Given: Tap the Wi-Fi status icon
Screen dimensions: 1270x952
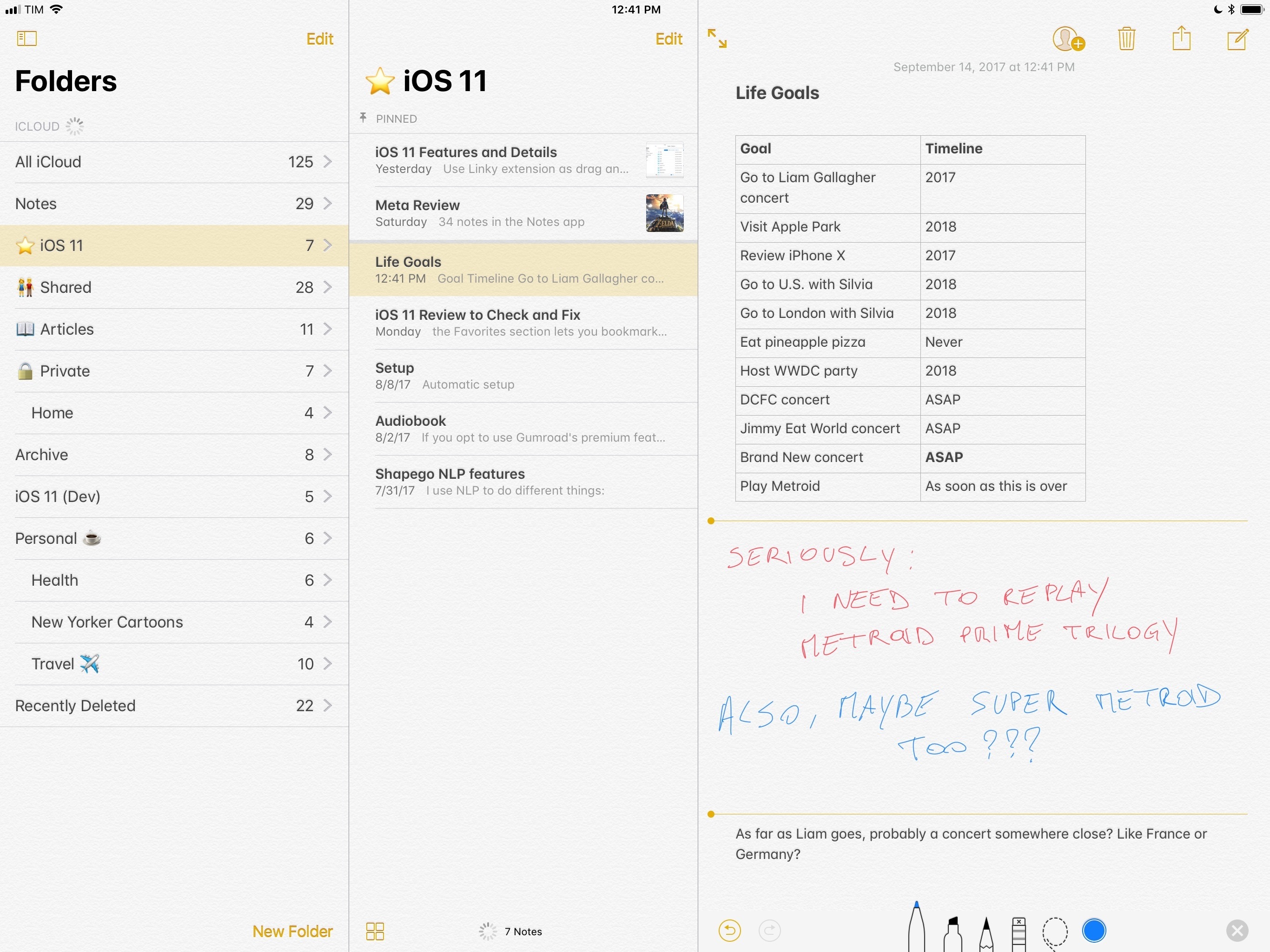Looking at the screenshot, I should click(x=56, y=9).
